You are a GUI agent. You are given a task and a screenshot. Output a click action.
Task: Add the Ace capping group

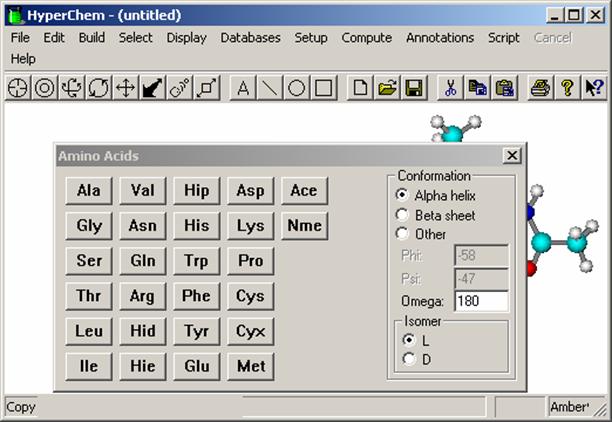[x=304, y=191]
